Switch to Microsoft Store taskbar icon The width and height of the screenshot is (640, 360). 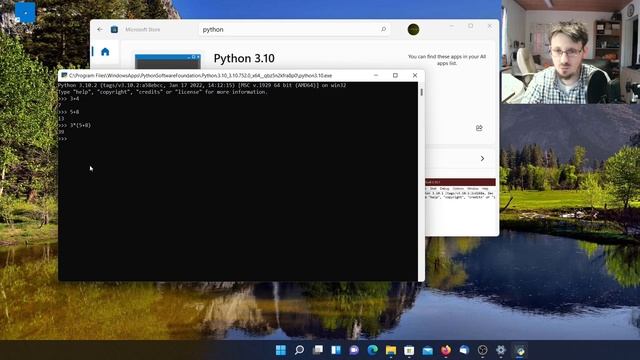click(409, 350)
